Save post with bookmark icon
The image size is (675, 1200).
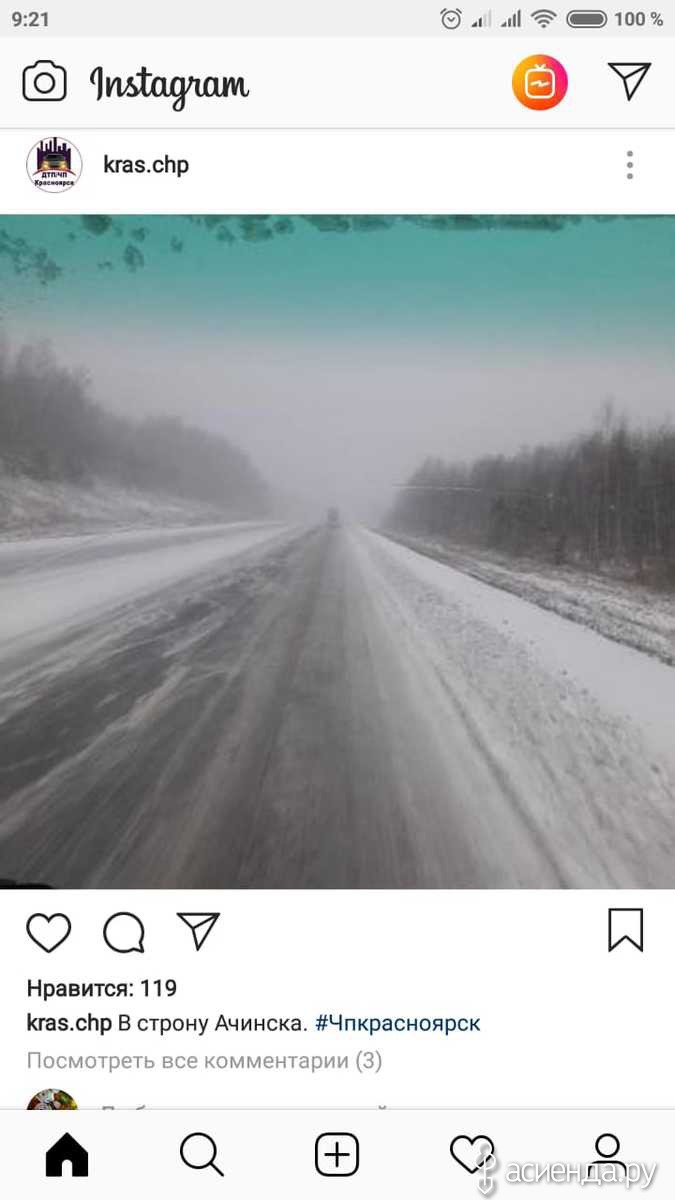pyautogui.click(x=626, y=930)
